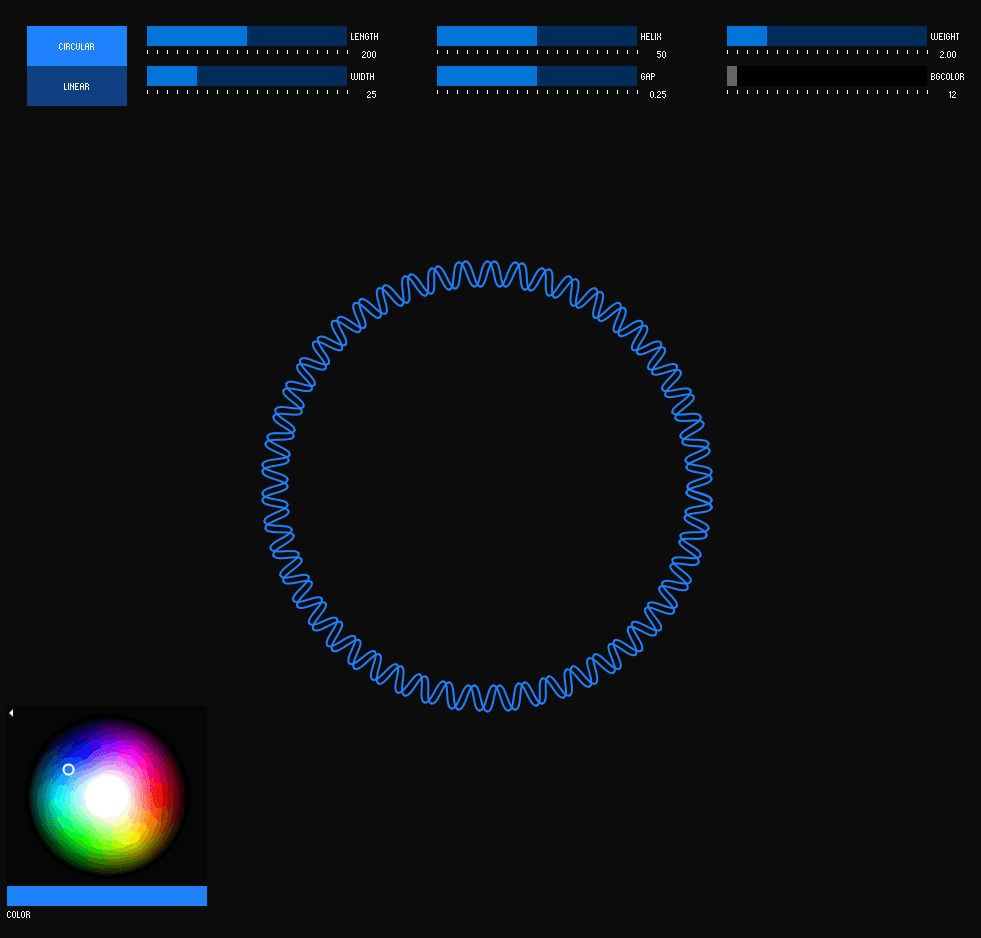Viewport: 981px width, 938px height.
Task: Click the GAP value 0.25
Action: 658,95
